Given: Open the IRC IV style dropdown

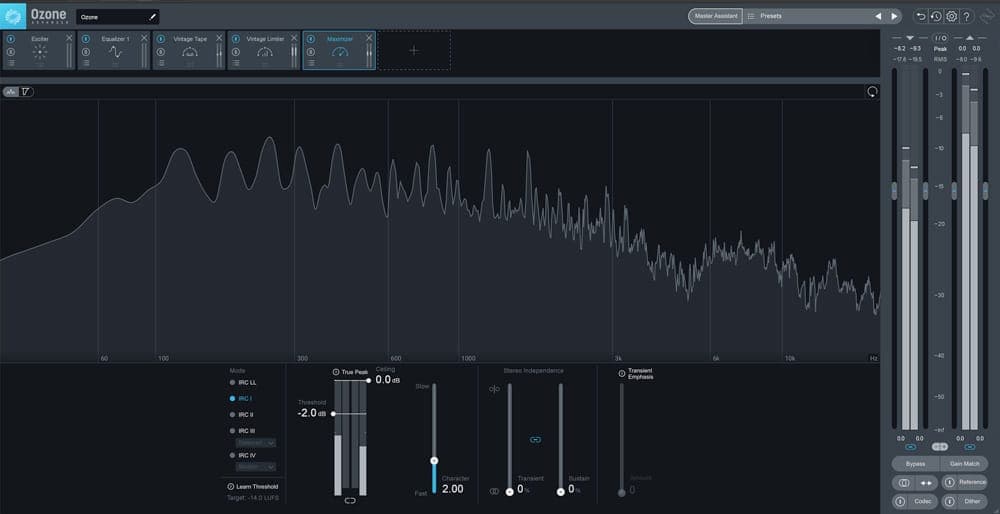Looking at the screenshot, I should tap(256, 467).
